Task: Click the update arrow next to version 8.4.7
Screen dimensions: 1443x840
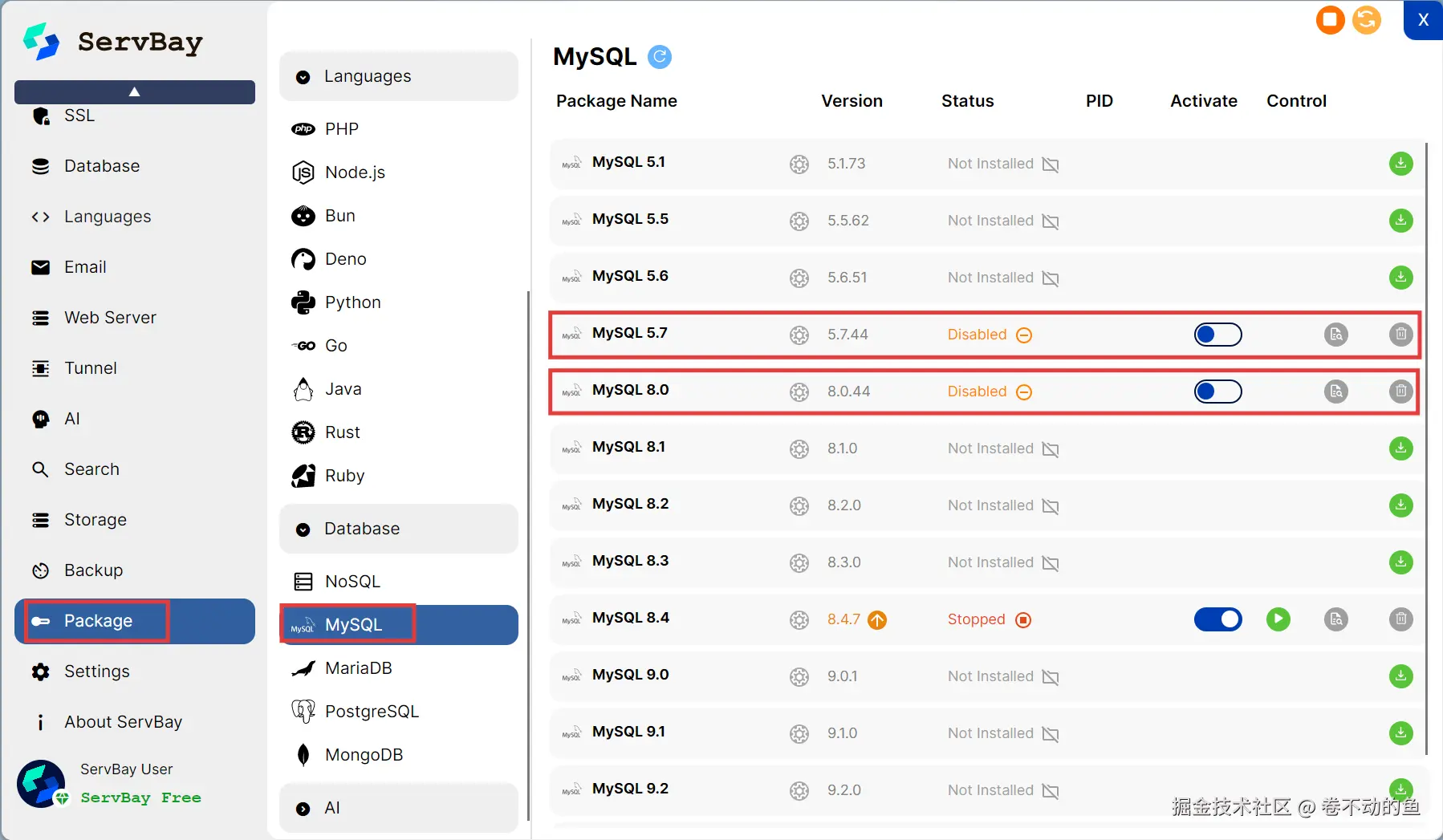Action: point(877,620)
